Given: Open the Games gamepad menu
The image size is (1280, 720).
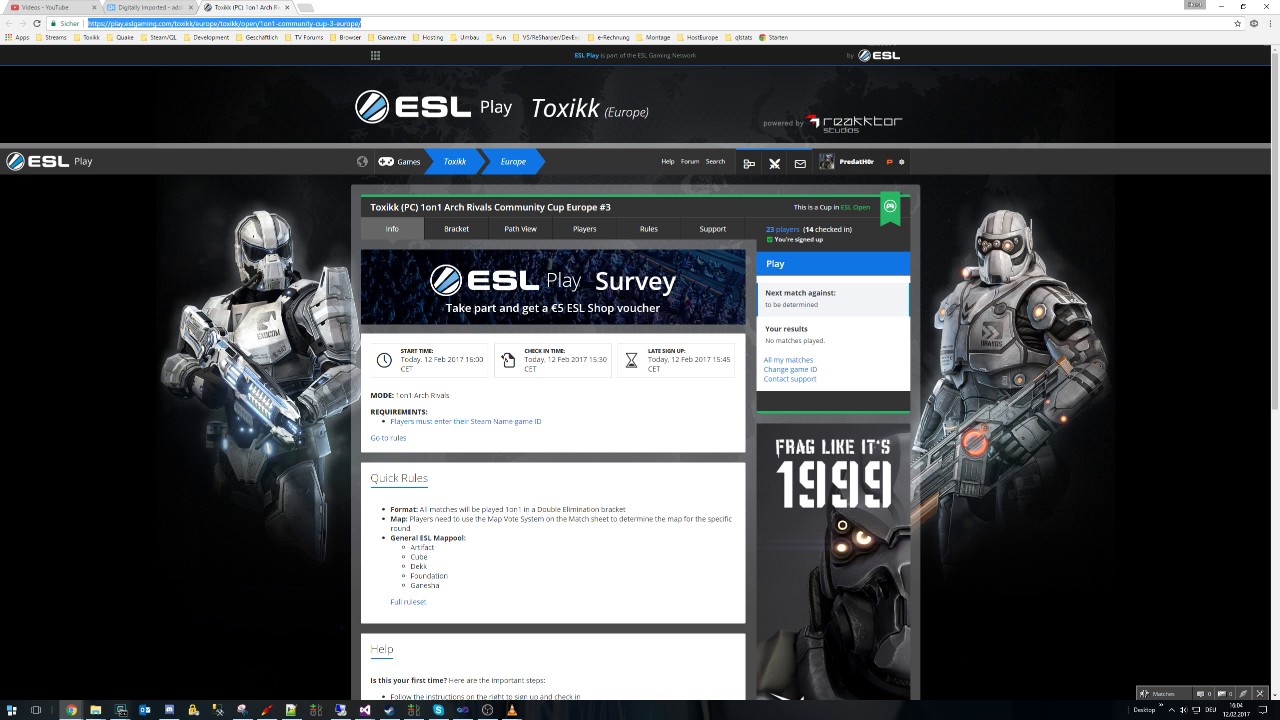Looking at the screenshot, I should [399, 161].
